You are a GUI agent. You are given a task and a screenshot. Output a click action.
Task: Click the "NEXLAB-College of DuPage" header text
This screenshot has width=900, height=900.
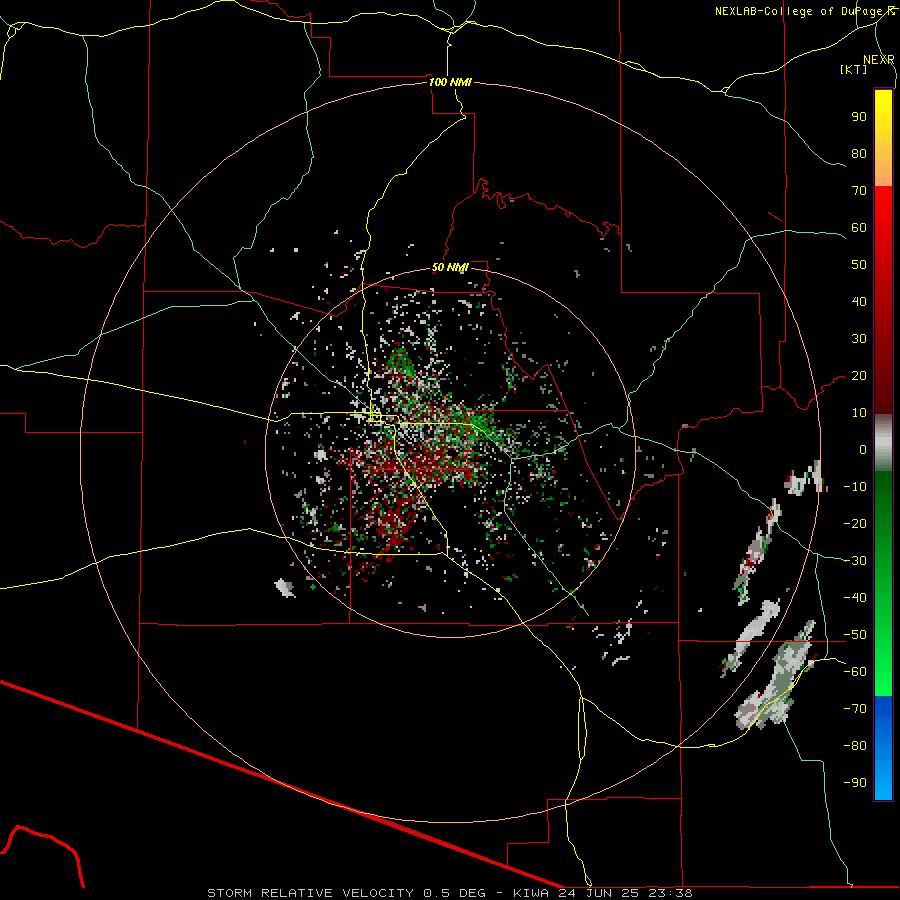coord(800,11)
